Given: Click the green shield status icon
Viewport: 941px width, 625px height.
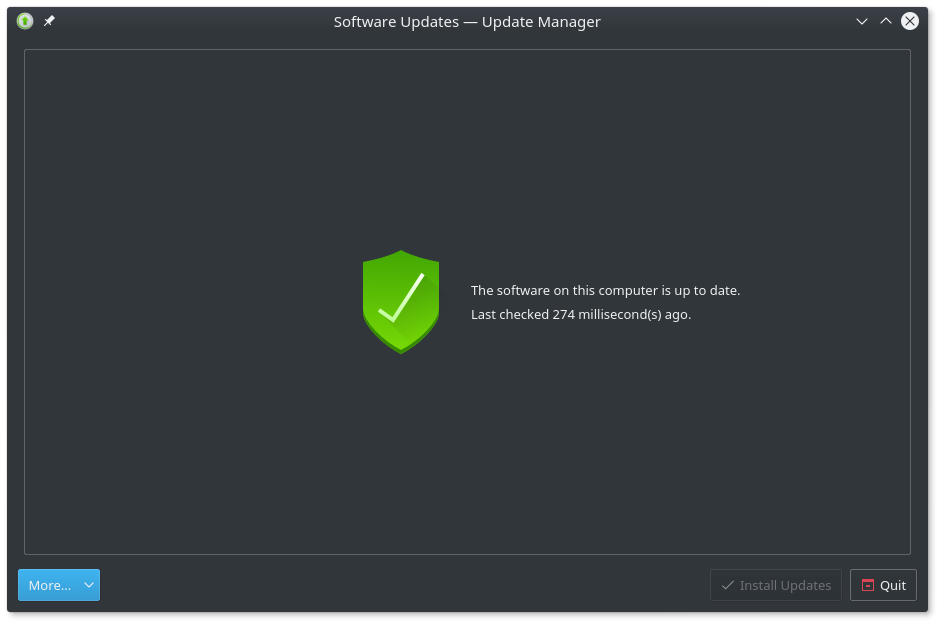Looking at the screenshot, I should click(x=400, y=301).
